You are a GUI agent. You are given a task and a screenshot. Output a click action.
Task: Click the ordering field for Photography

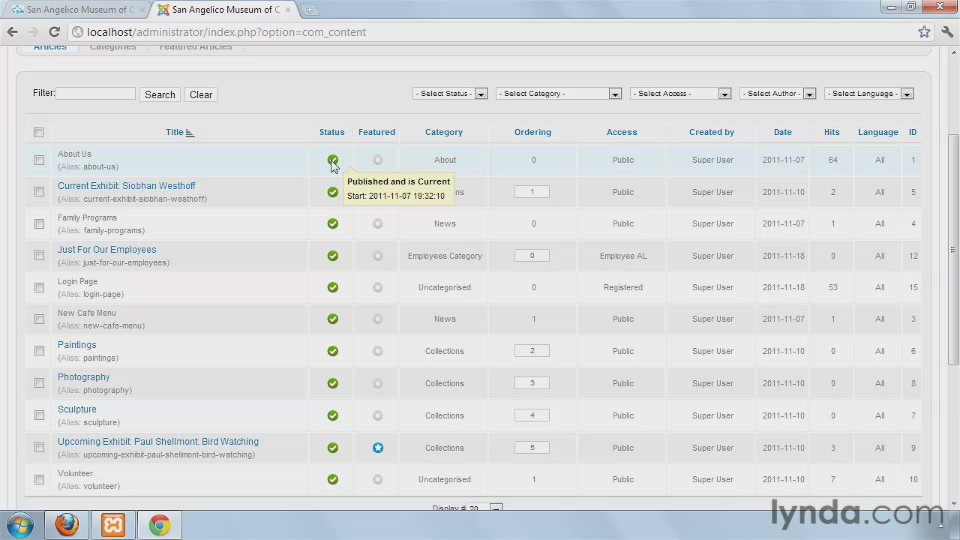tap(532, 383)
